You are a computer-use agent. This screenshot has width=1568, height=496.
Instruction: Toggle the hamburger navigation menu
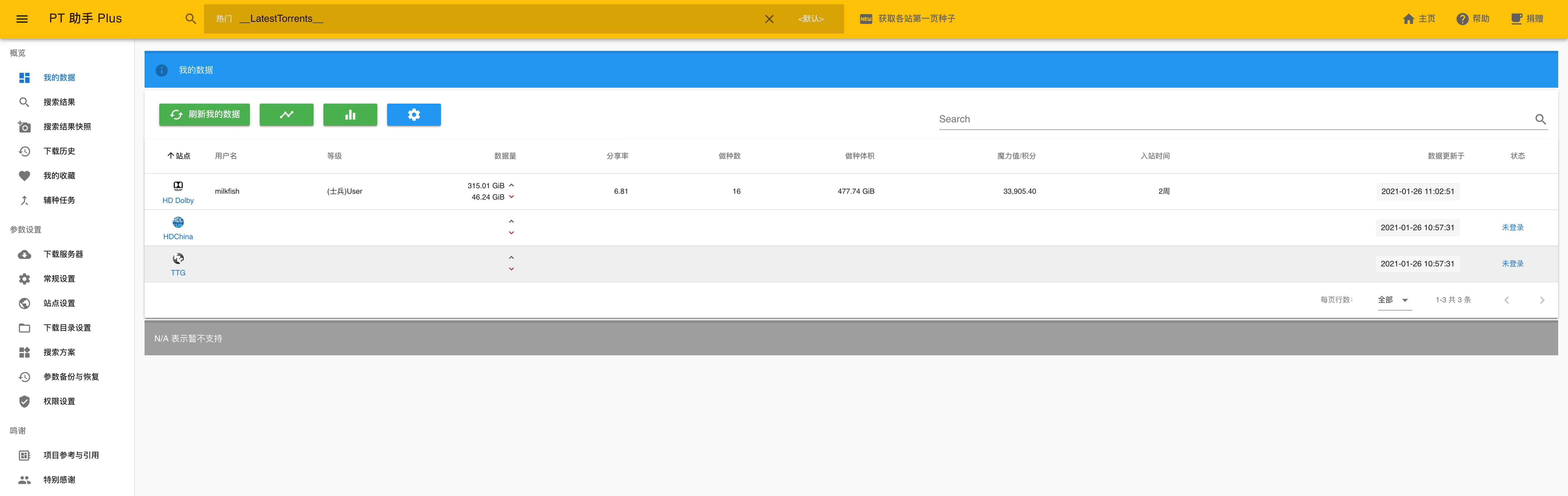pos(22,19)
